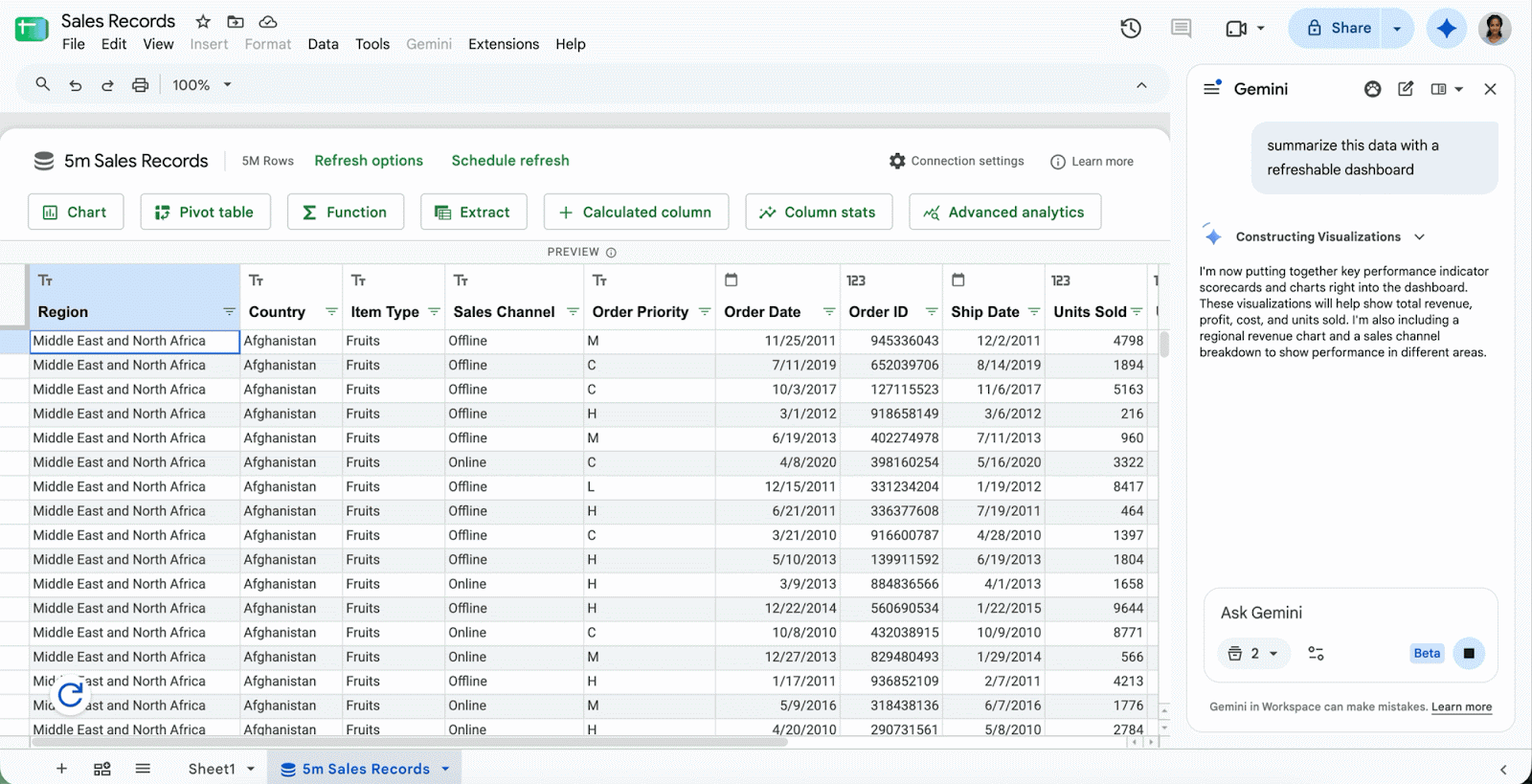Stop Gemini response generation
1532x784 pixels.
coord(1469,654)
